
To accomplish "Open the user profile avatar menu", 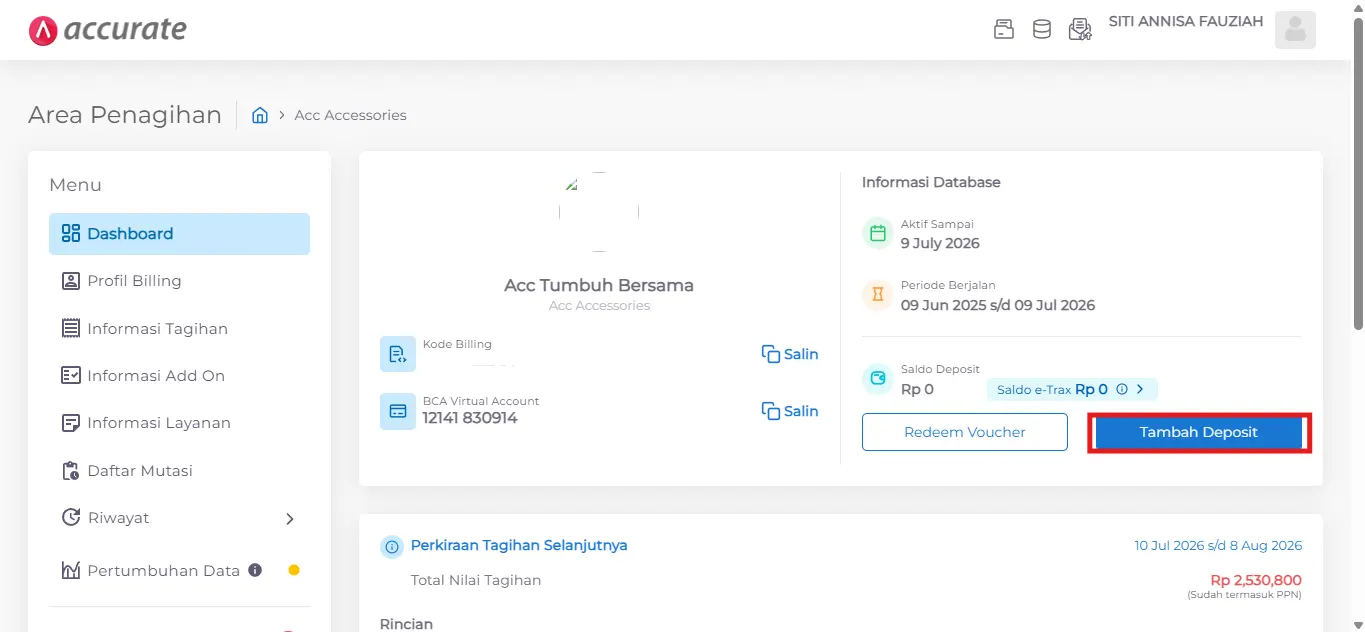I will click(1295, 29).
